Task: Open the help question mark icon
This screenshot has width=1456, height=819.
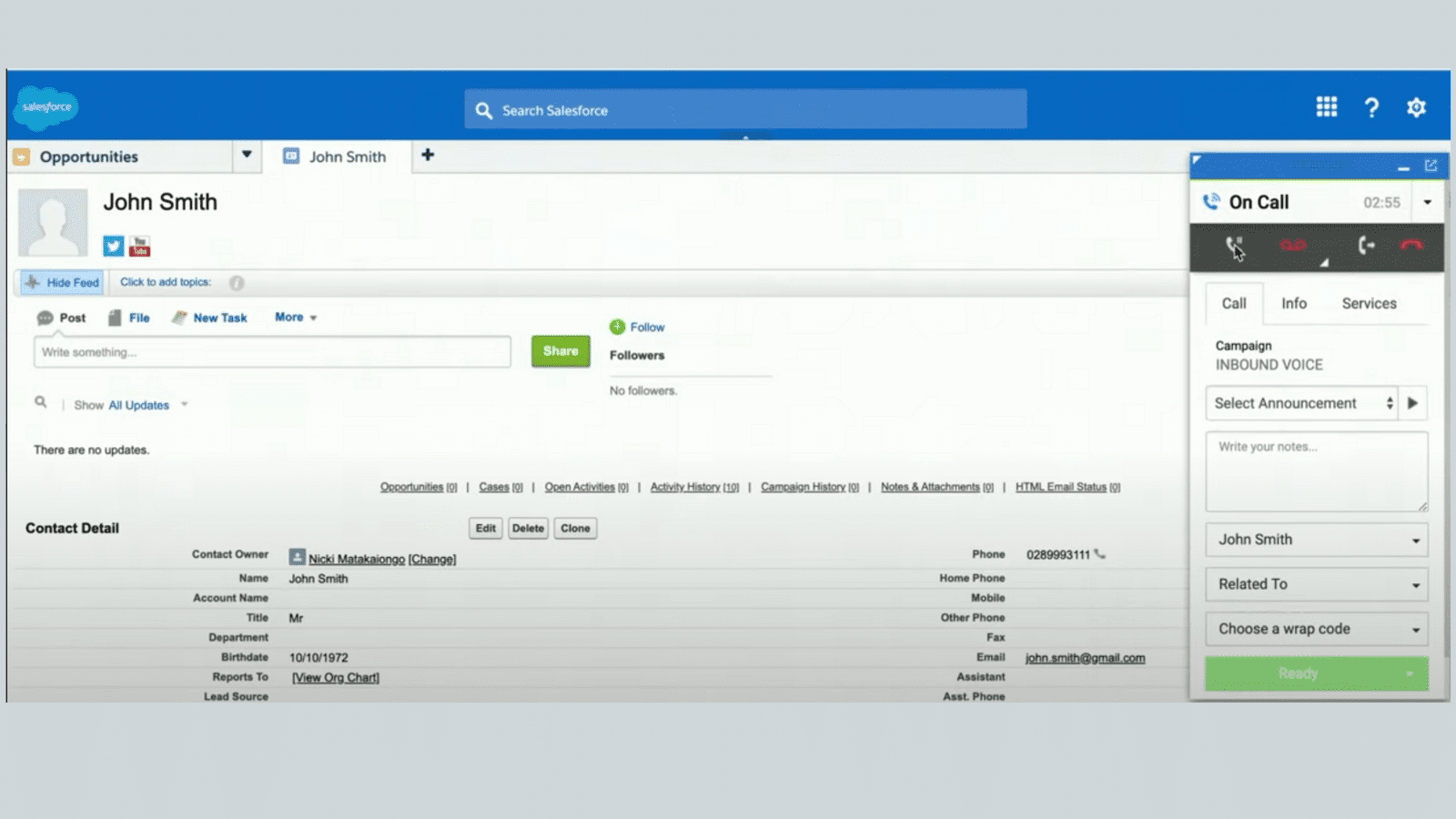Action: (1371, 107)
